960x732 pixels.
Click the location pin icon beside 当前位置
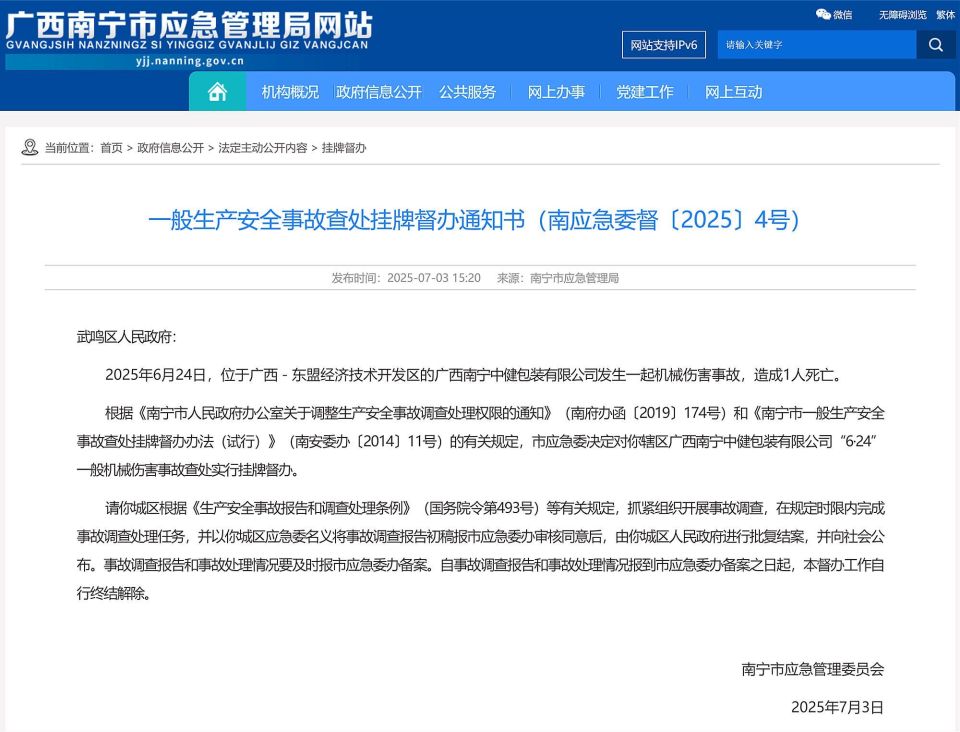(x=29, y=148)
